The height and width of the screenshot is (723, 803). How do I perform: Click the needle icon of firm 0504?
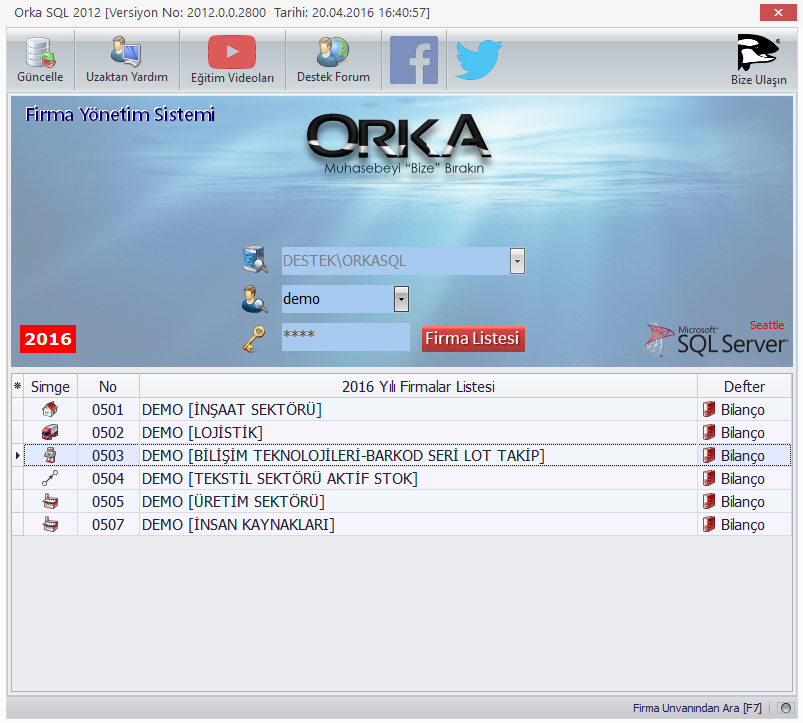pos(50,478)
